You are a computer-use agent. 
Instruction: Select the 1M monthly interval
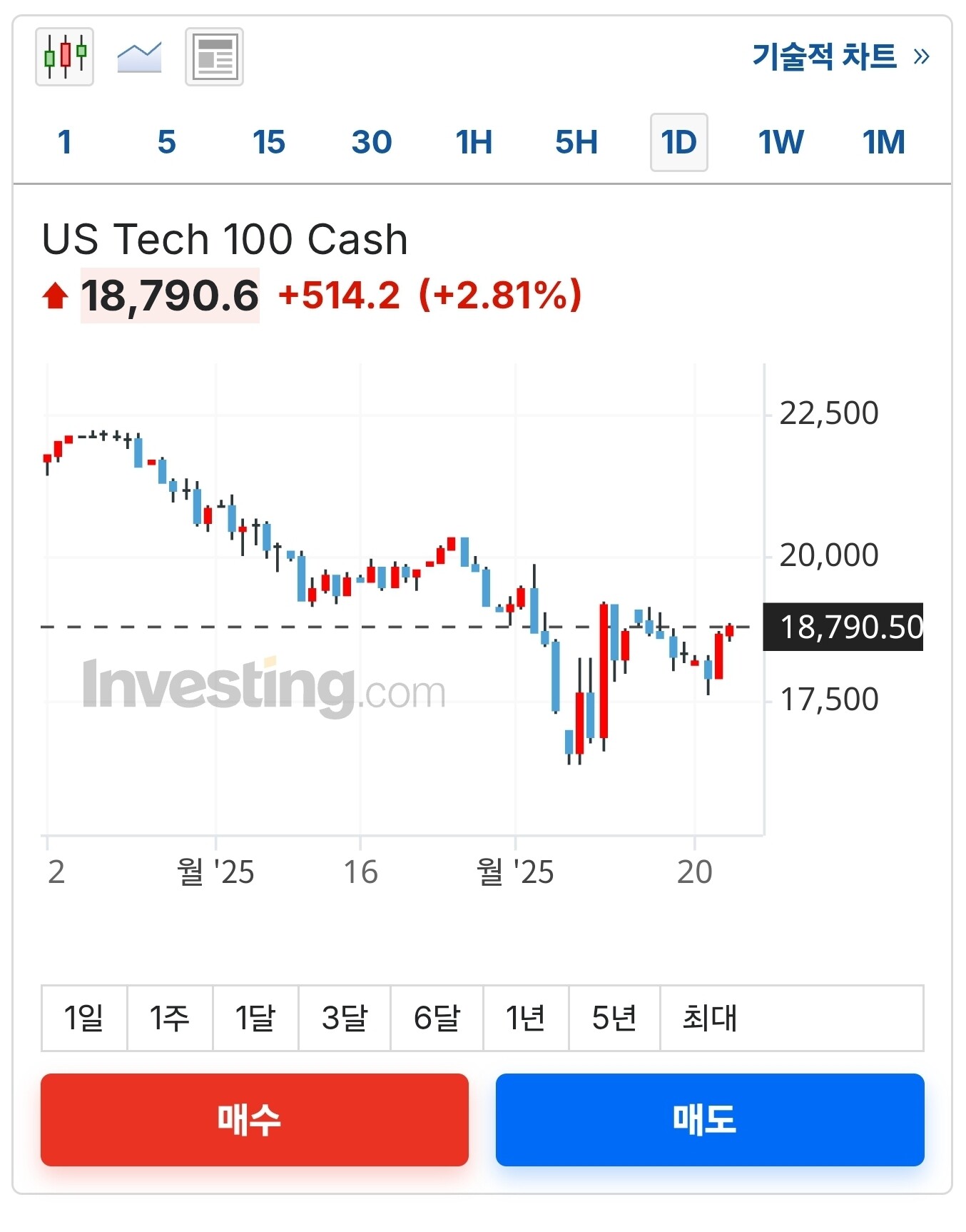point(884,142)
